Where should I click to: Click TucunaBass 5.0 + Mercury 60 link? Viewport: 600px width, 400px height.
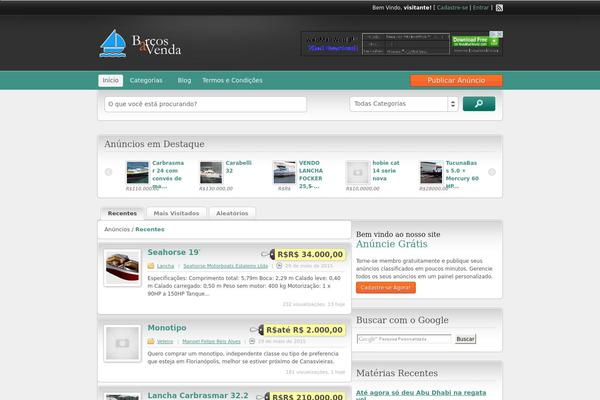click(x=462, y=175)
